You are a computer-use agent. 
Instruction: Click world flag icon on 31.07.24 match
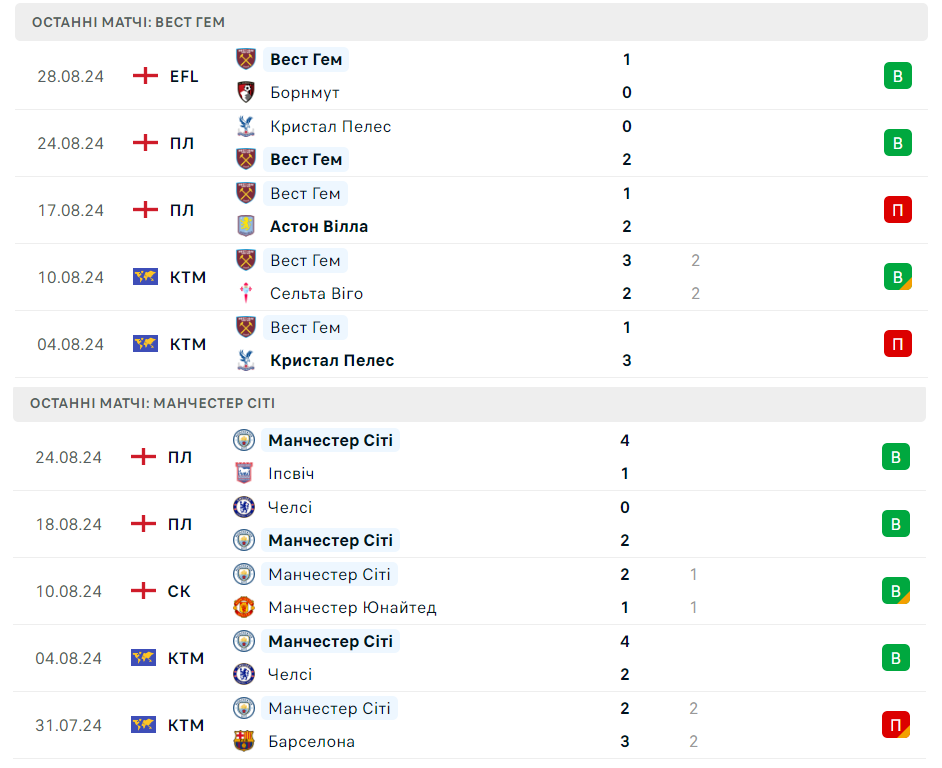click(145, 725)
